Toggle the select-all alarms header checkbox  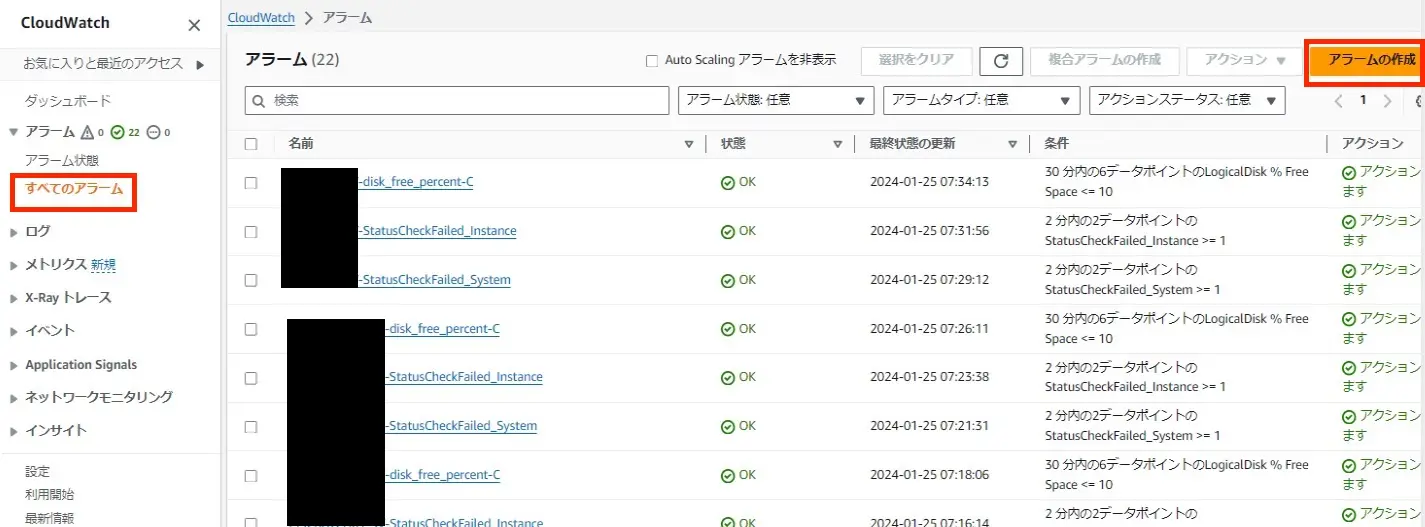(251, 144)
